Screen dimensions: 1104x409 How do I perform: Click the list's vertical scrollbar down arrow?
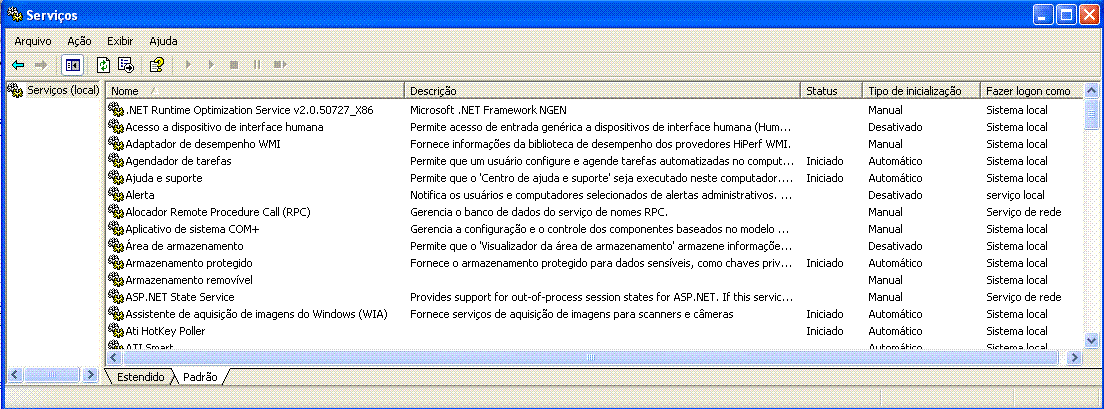(x=1091, y=341)
